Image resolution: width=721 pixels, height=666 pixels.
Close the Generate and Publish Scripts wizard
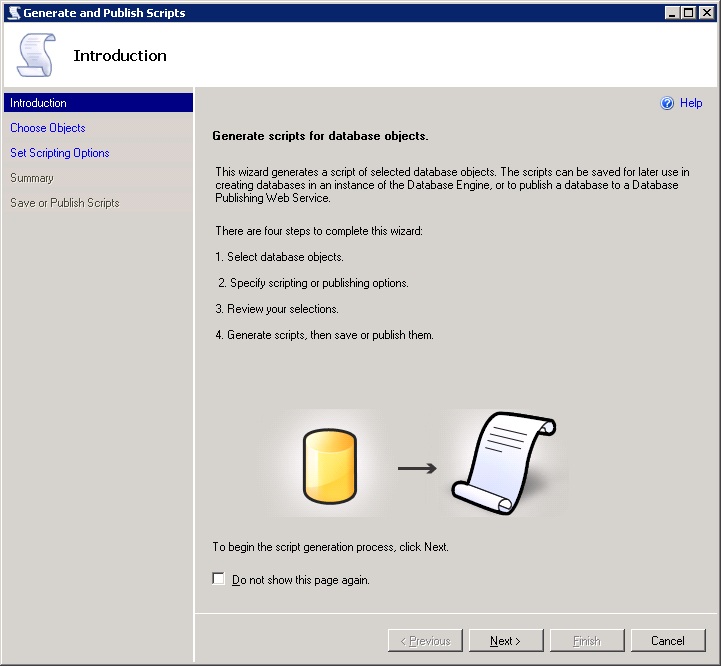click(705, 13)
